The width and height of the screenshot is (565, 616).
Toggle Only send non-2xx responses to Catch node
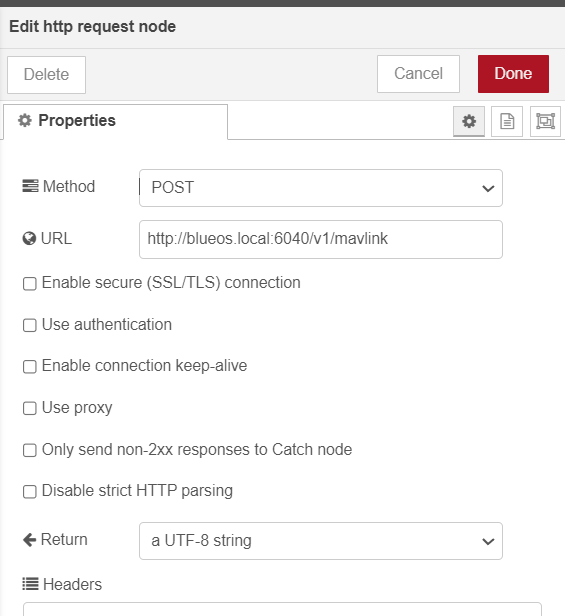[30, 450]
